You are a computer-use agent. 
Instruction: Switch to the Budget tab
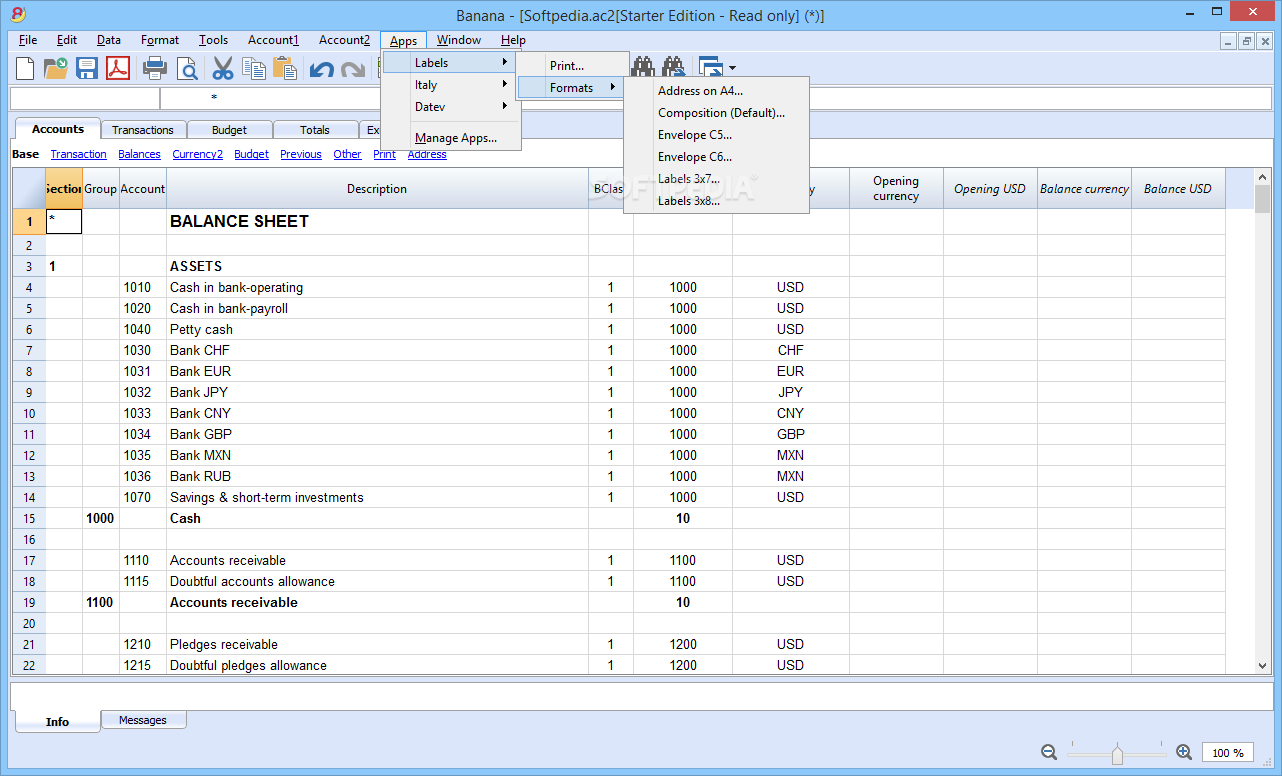coord(229,130)
